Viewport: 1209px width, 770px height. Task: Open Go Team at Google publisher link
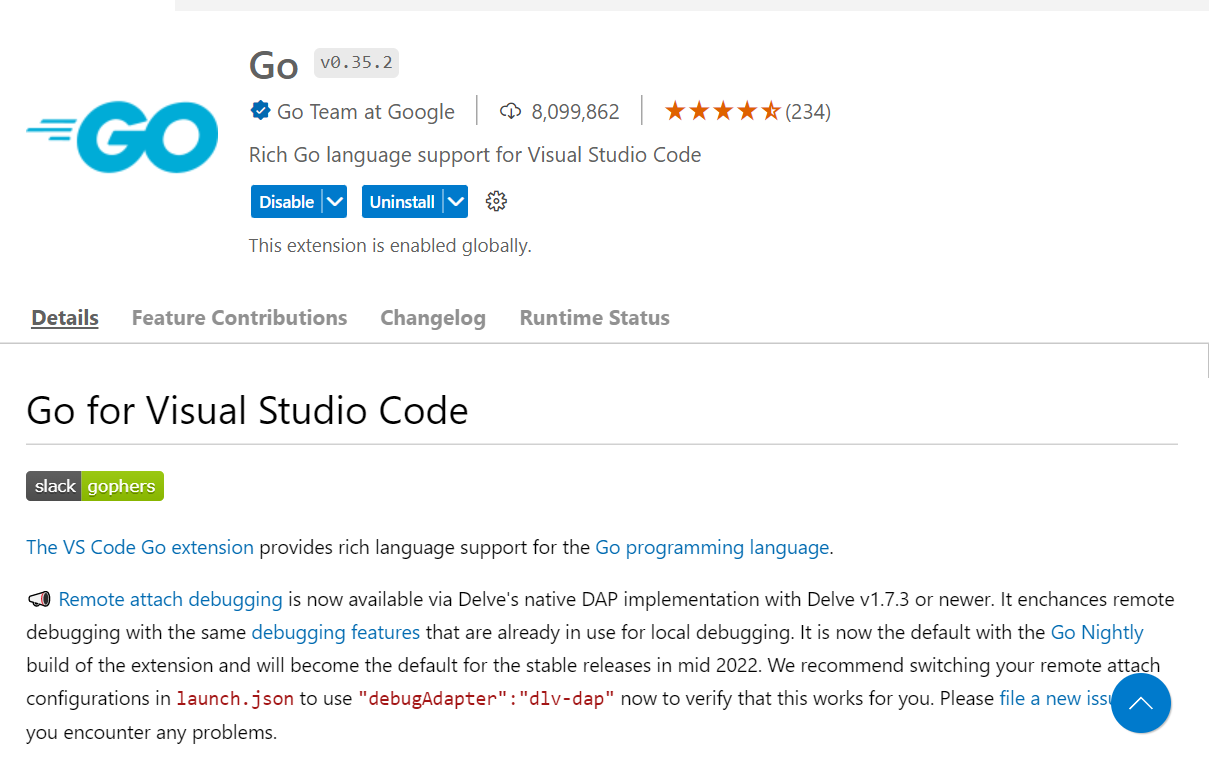366,112
